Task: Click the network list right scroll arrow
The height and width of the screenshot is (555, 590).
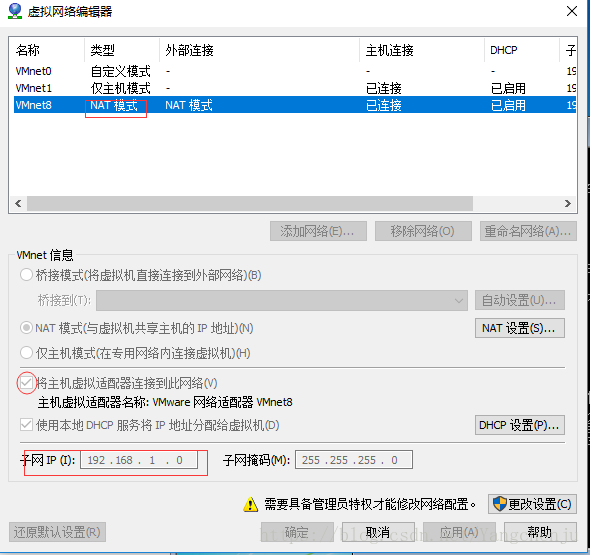Action: (x=568, y=204)
